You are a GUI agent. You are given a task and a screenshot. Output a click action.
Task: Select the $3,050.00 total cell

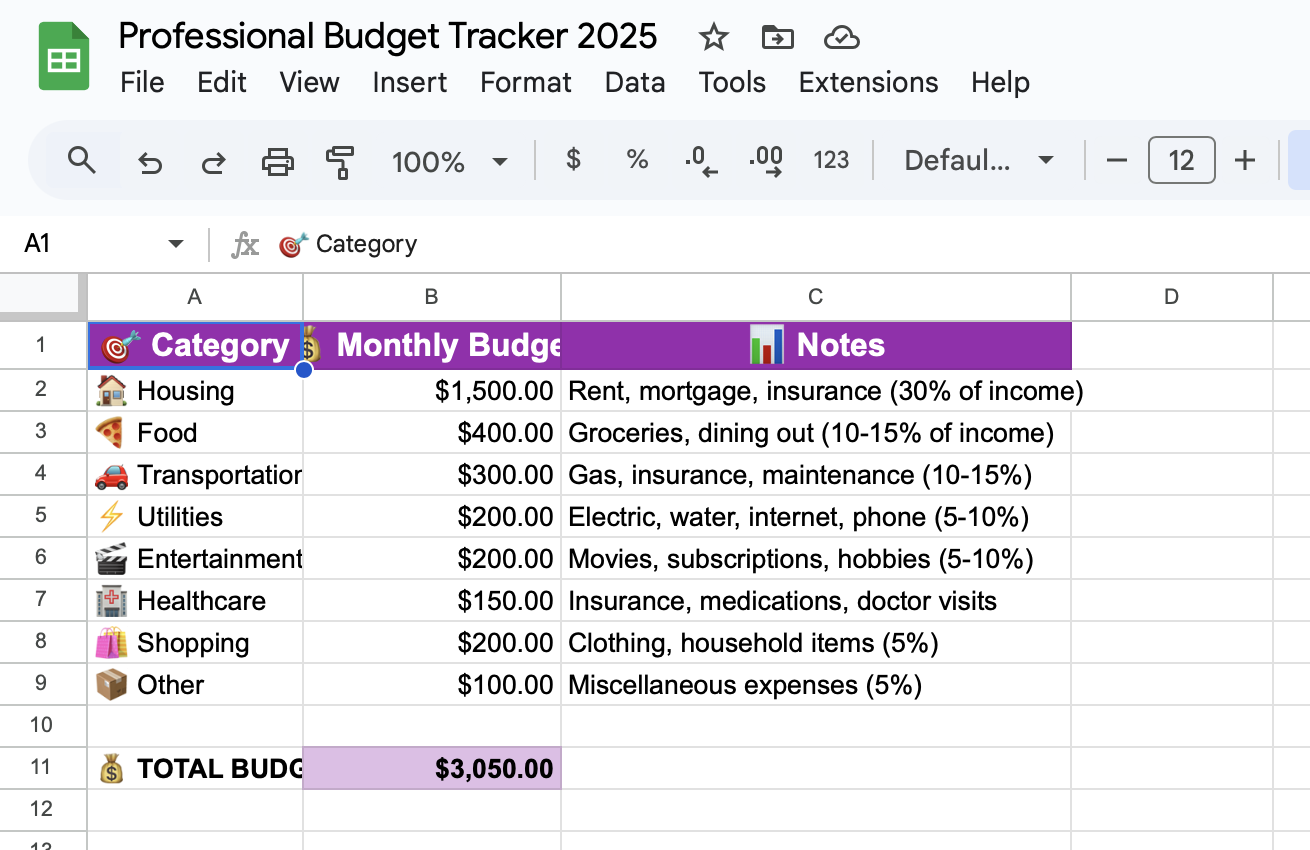point(432,767)
